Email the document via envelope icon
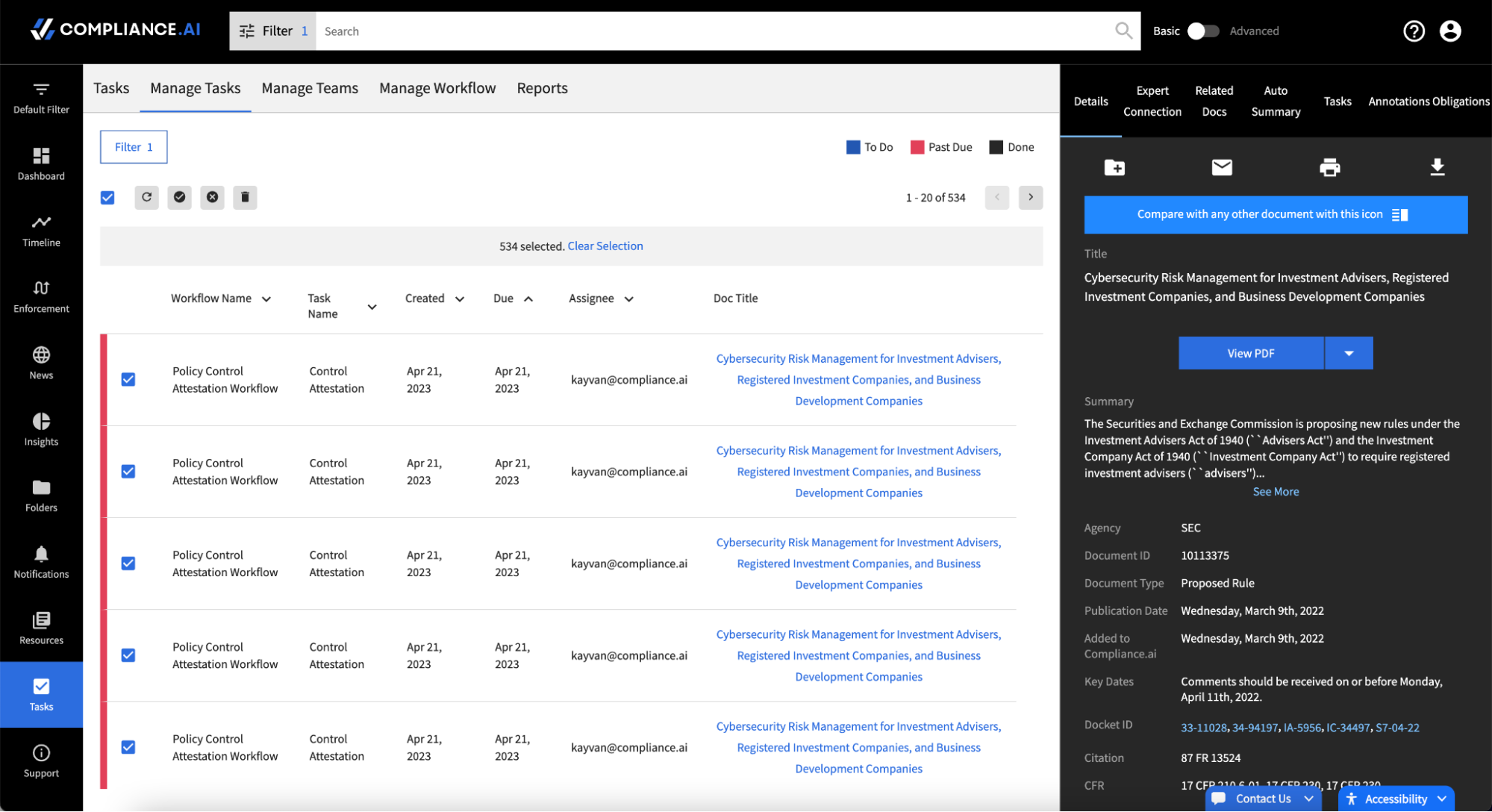1492x812 pixels. point(1222,167)
